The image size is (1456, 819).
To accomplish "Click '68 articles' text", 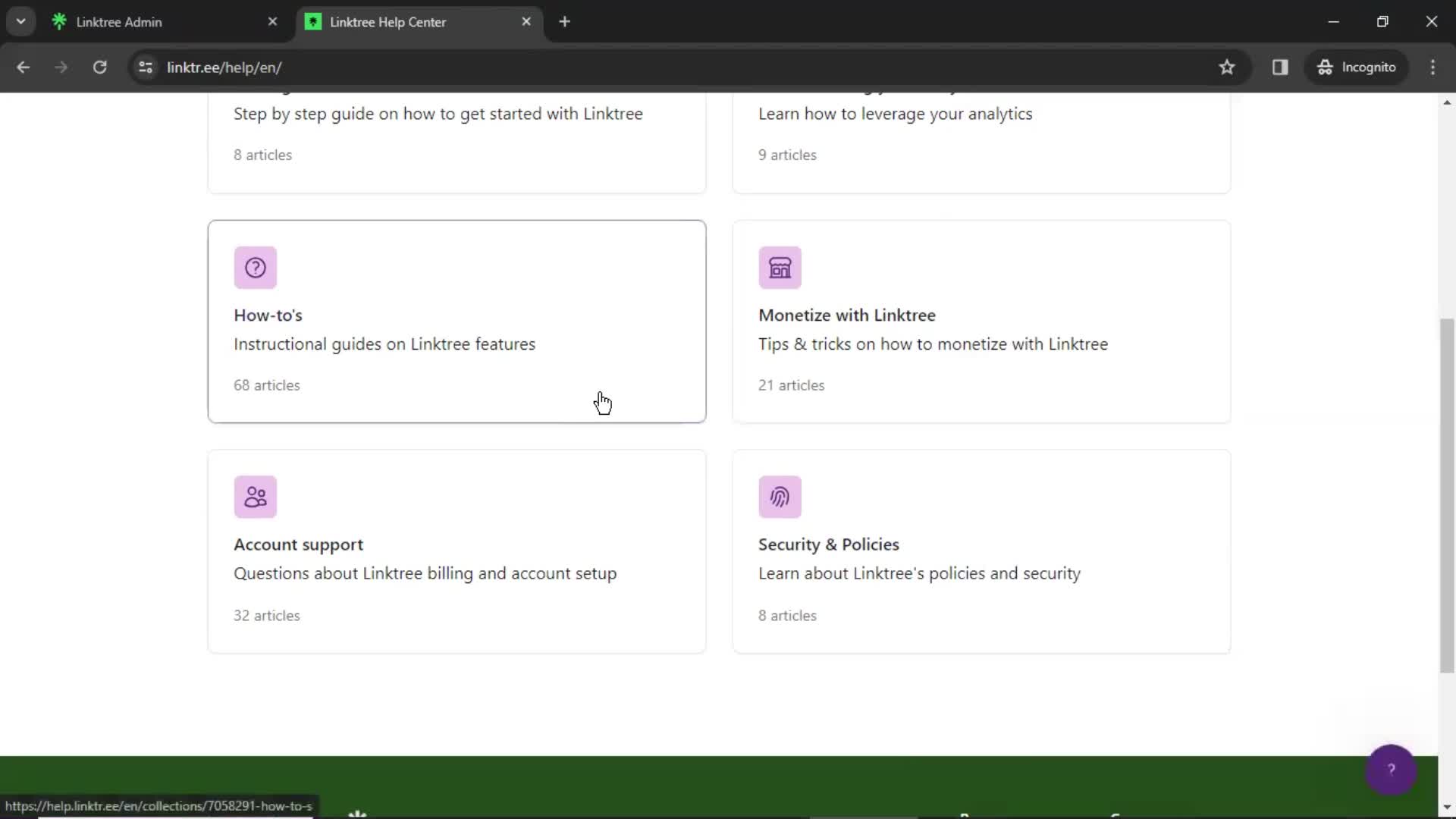I will pos(266,385).
